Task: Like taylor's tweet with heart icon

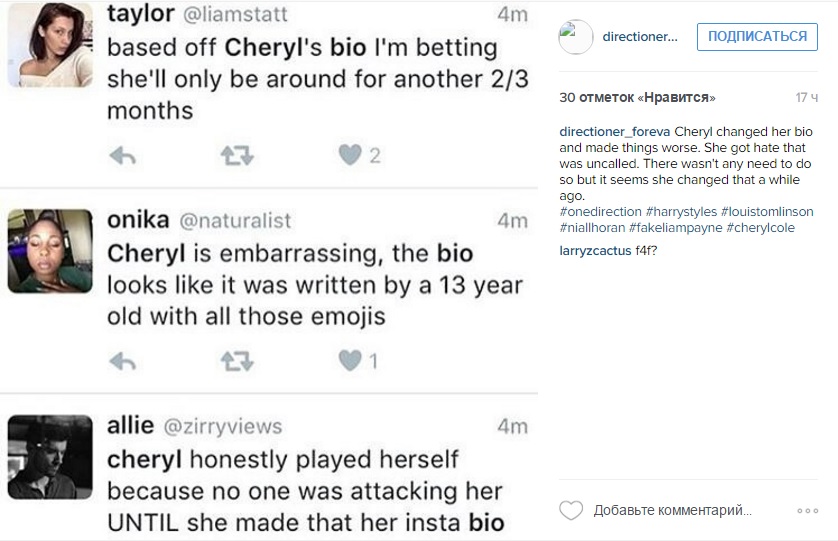Action: (x=349, y=155)
